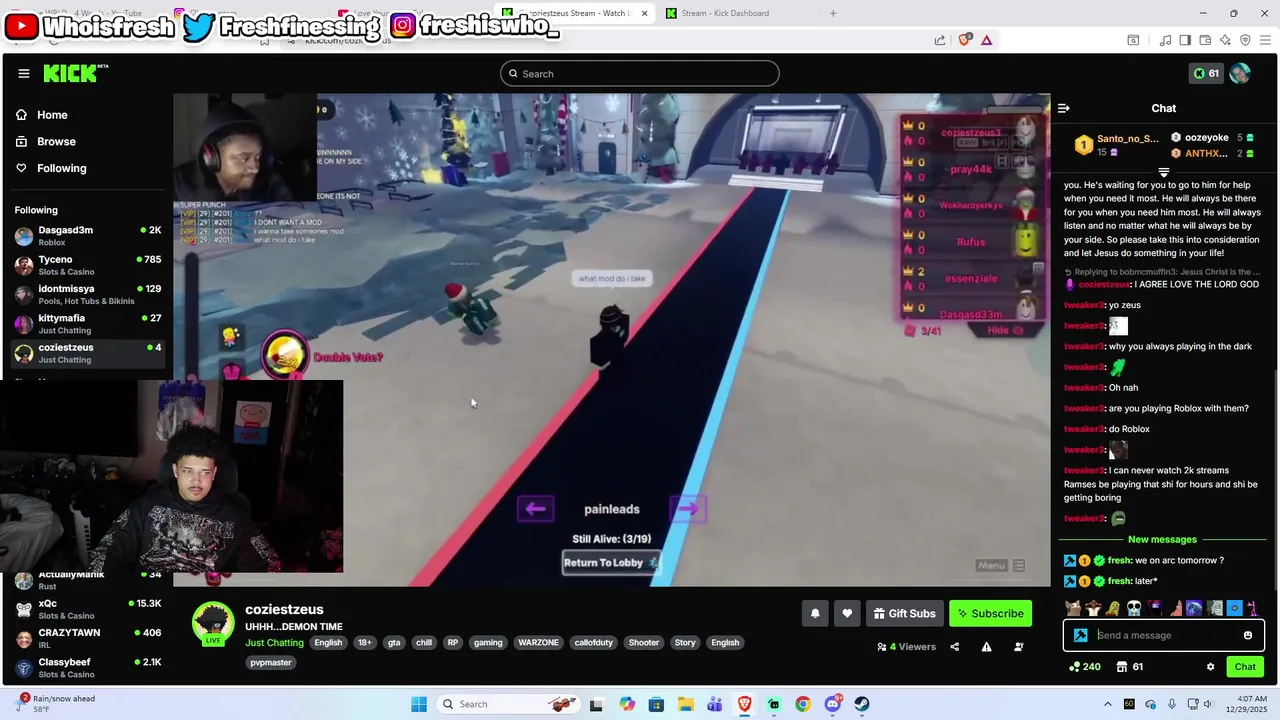Select the callofduty tag
Viewport: 1280px width, 720px height.
click(x=595, y=643)
